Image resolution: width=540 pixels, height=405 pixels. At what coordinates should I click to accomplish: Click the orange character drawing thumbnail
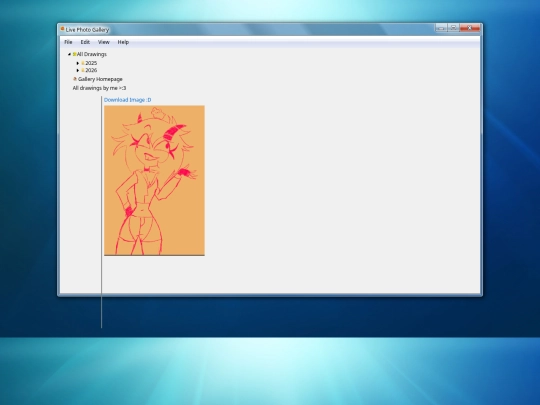pyautogui.click(x=154, y=180)
